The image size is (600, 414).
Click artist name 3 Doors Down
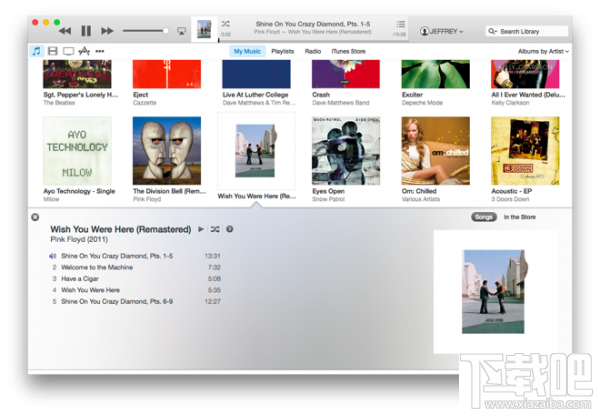pyautogui.click(x=510, y=199)
